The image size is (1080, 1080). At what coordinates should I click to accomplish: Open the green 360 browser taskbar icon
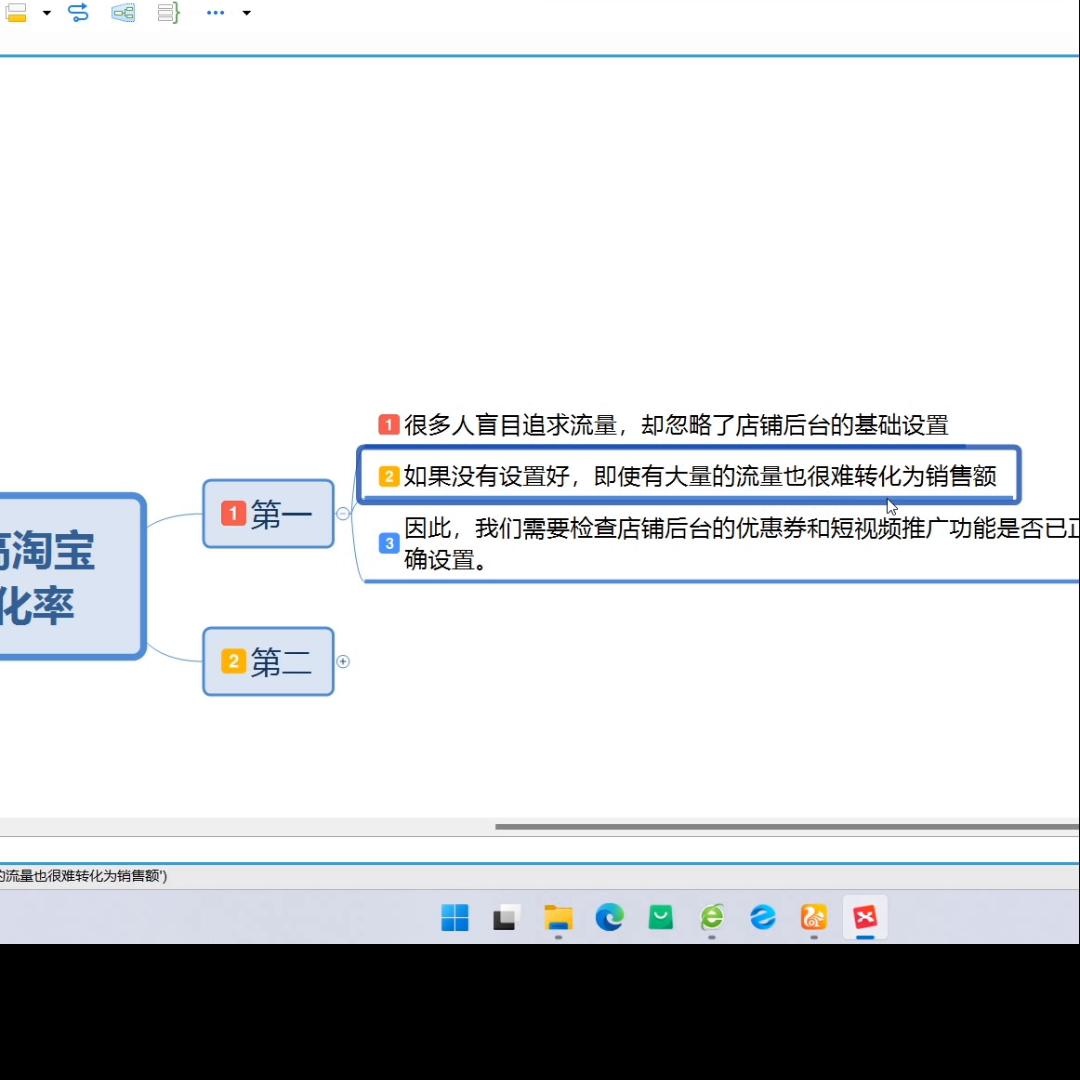tap(712, 917)
